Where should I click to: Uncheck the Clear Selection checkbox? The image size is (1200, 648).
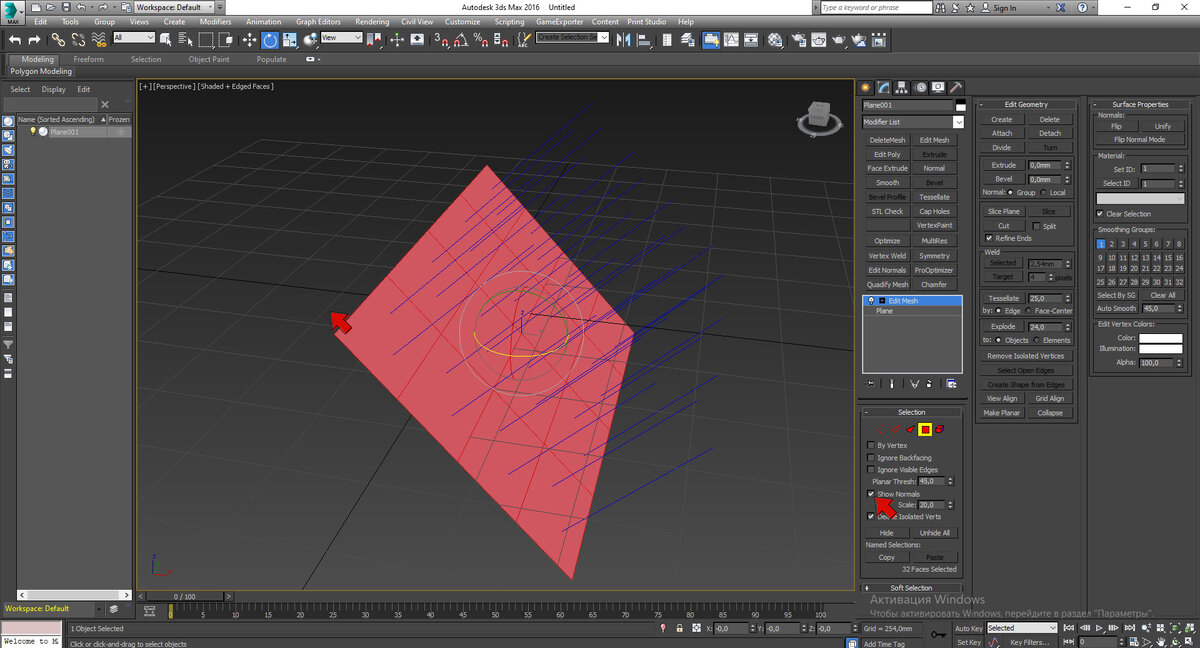1100,214
